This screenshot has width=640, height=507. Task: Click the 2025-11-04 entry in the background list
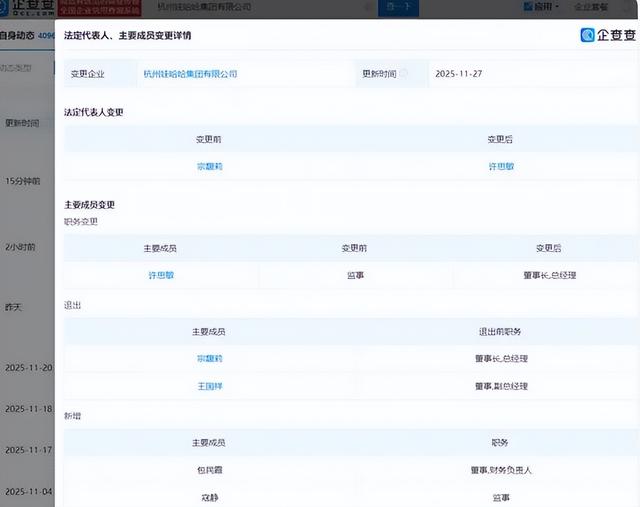click(x=29, y=491)
